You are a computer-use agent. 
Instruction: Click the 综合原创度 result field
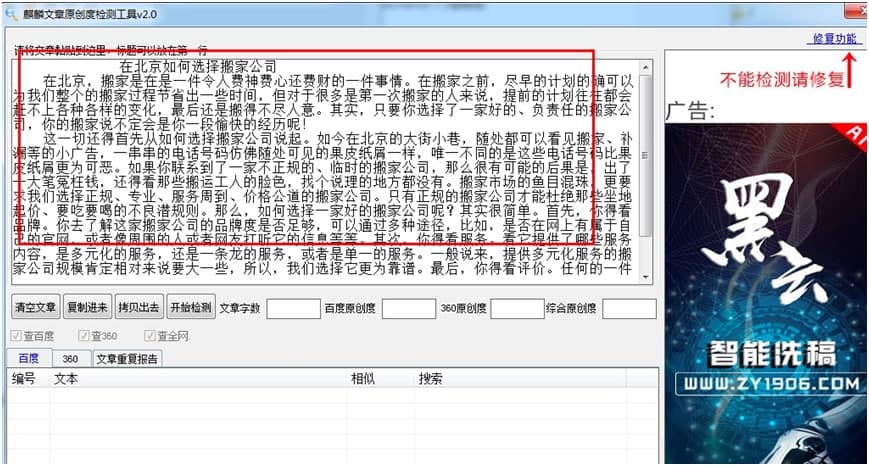(630, 308)
